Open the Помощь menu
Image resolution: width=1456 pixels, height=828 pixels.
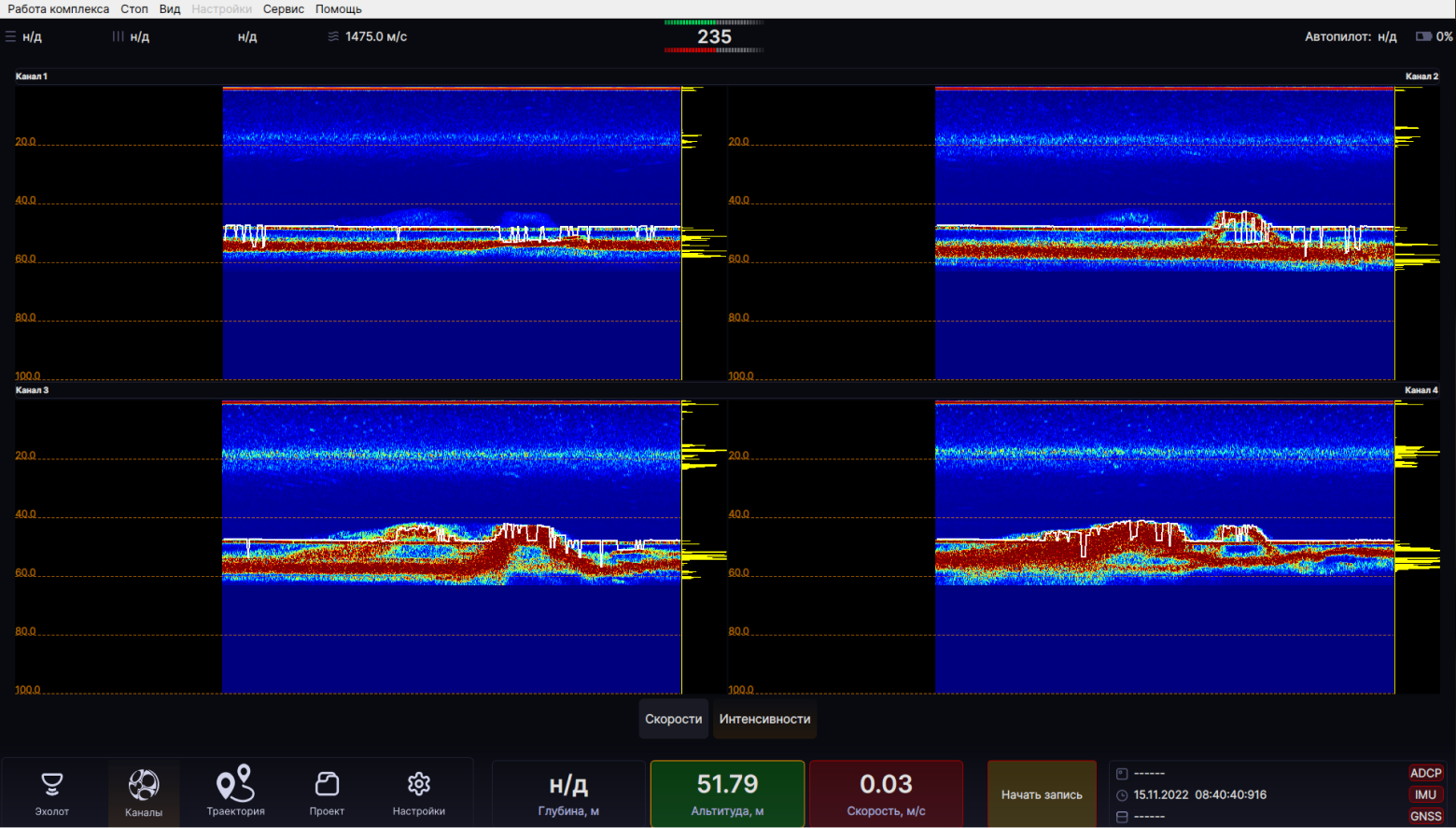(x=338, y=8)
